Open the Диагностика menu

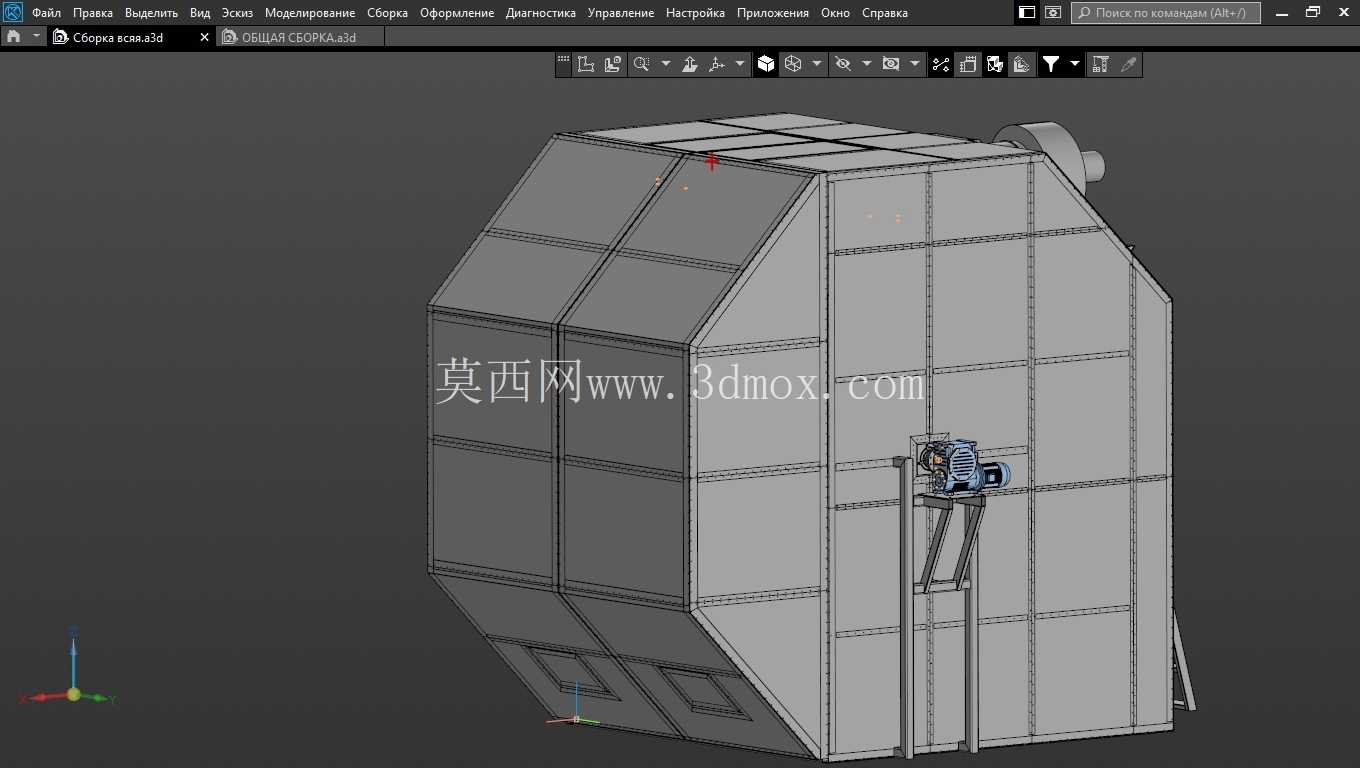tap(541, 13)
